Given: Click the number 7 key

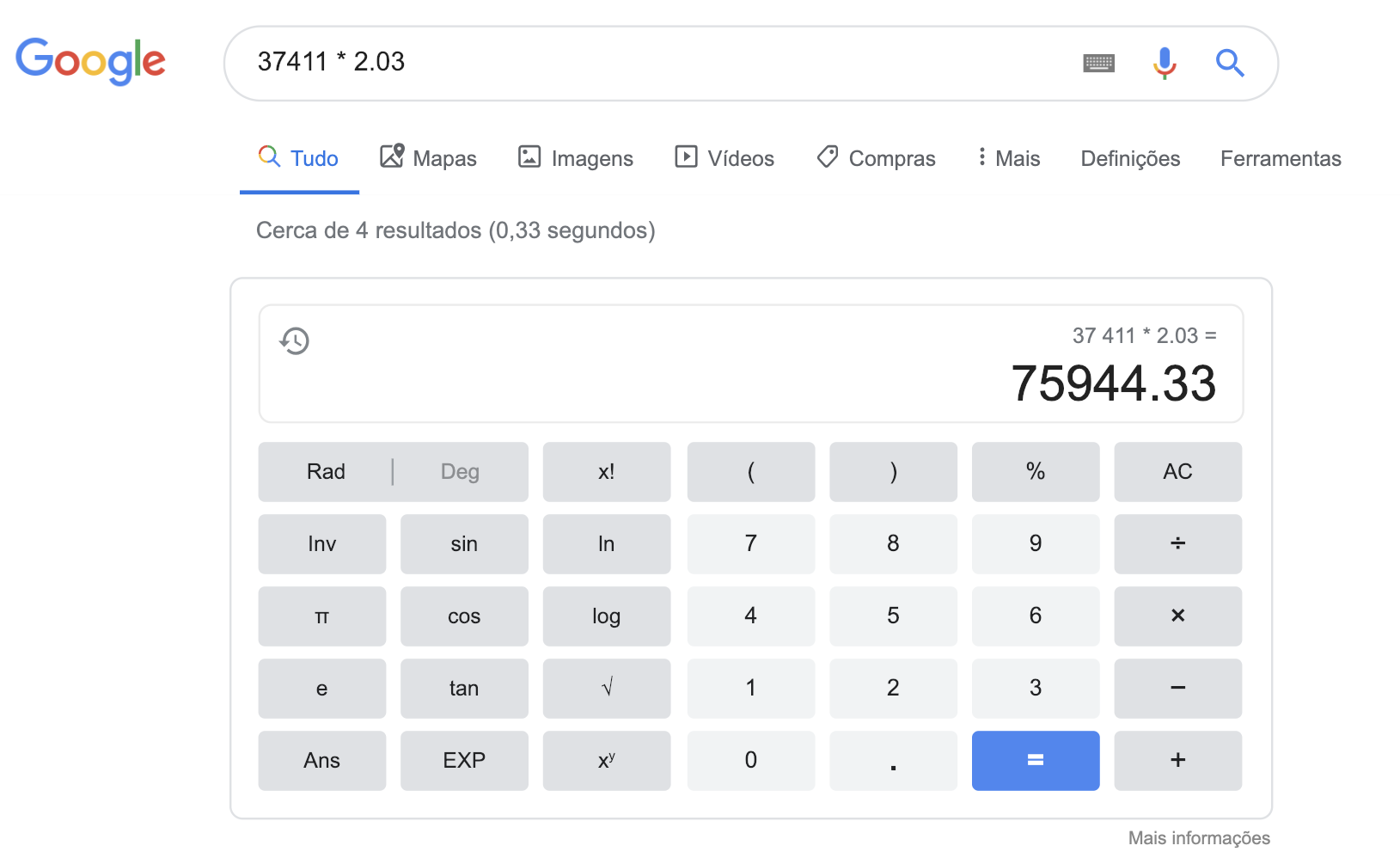Looking at the screenshot, I should 751,544.
